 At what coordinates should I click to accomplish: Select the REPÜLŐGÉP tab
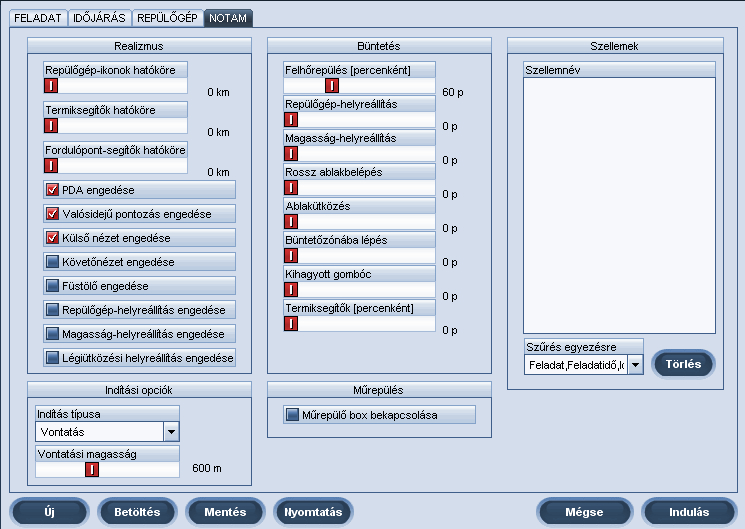[167, 18]
